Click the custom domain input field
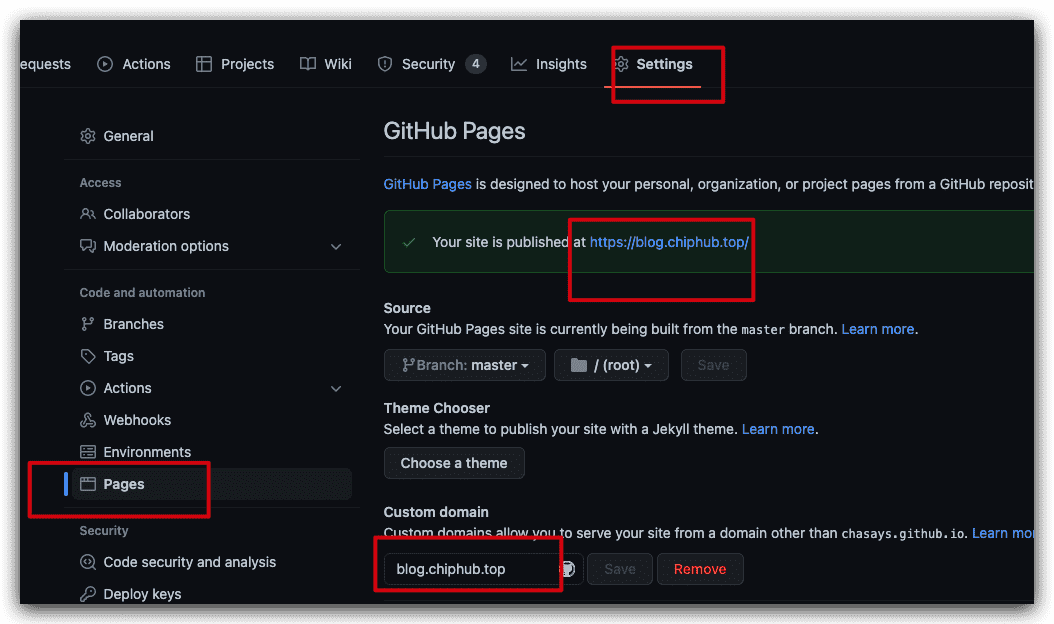The height and width of the screenshot is (624, 1054). tap(483, 570)
